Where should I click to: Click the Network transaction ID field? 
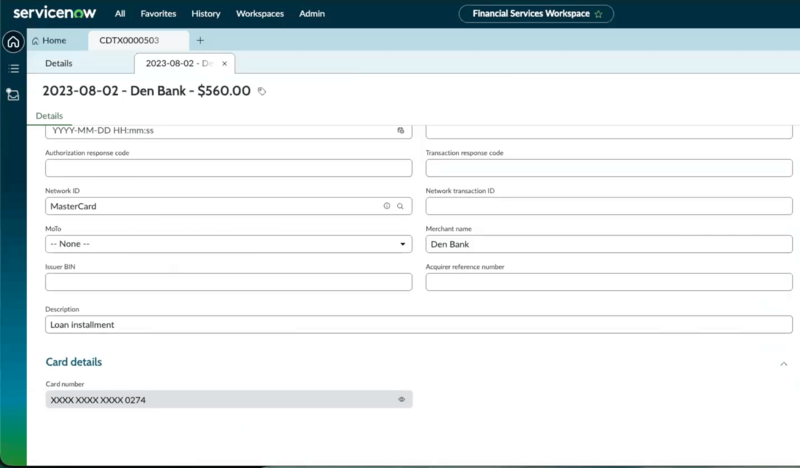coord(609,206)
